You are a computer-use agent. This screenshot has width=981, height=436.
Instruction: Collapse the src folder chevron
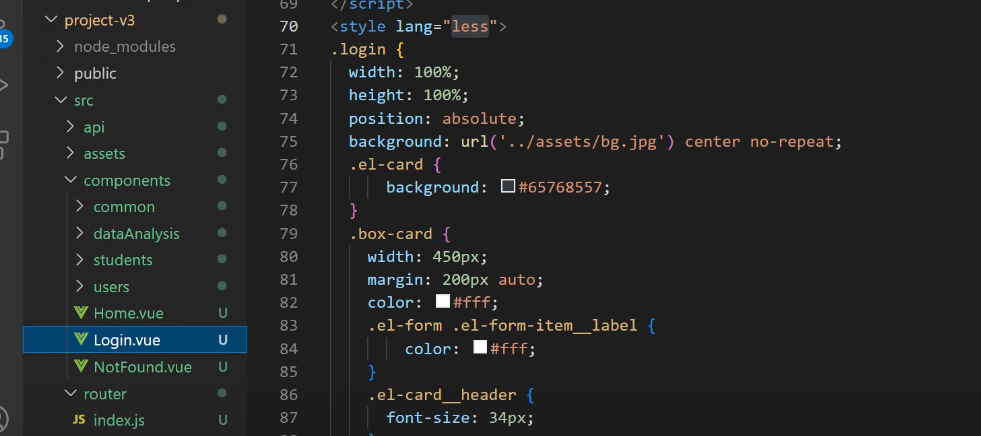(60, 100)
